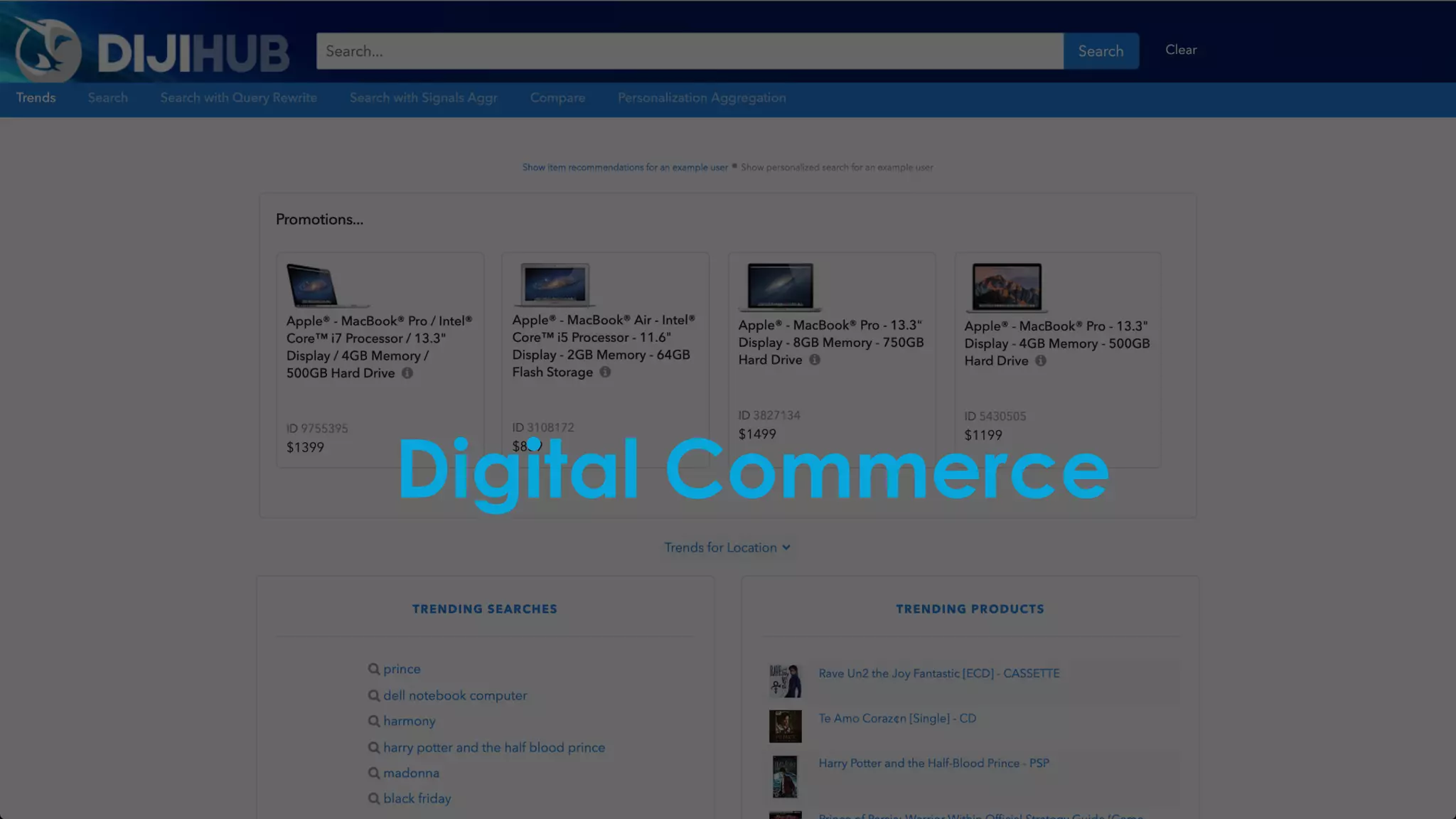Click magnifier icon beside harry potter search
The image size is (1456, 819).
(x=374, y=747)
